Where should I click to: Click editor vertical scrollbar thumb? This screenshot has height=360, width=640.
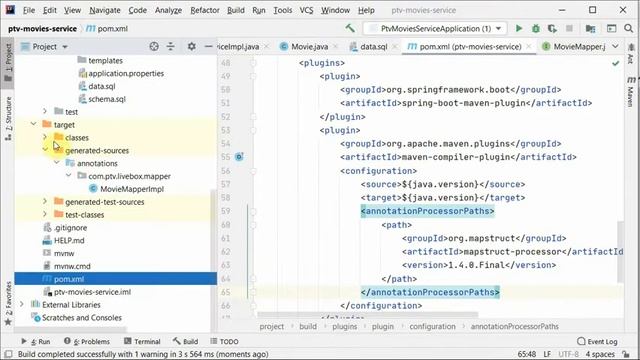tap(620, 251)
